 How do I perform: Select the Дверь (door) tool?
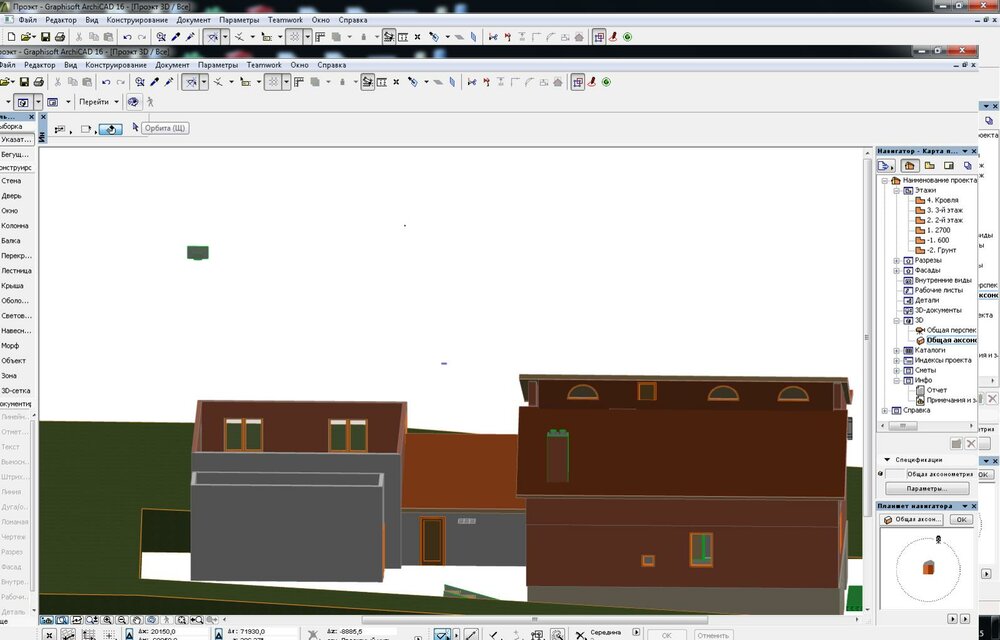click(x=12, y=196)
